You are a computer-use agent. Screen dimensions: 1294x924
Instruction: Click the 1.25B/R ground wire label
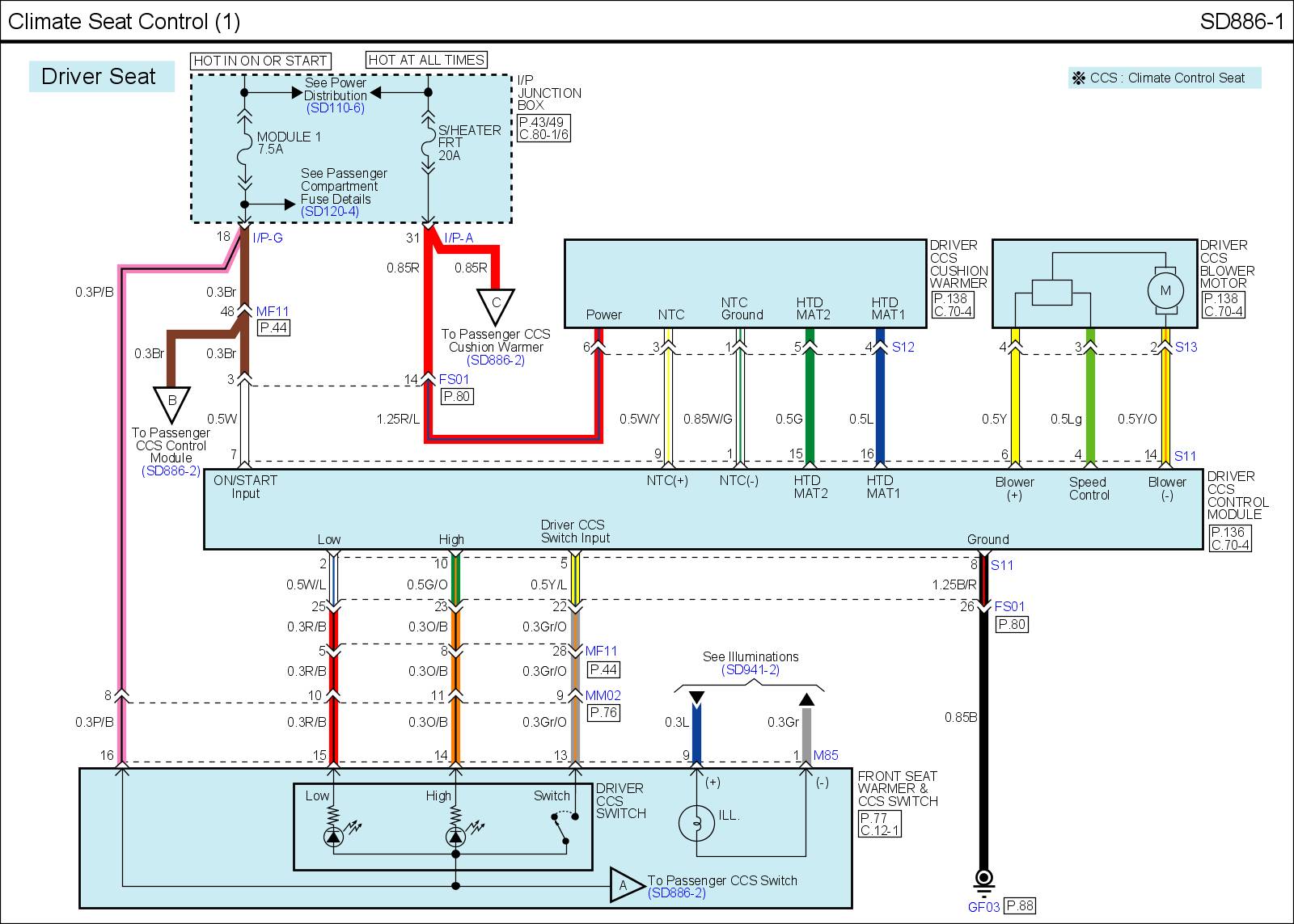tap(954, 584)
